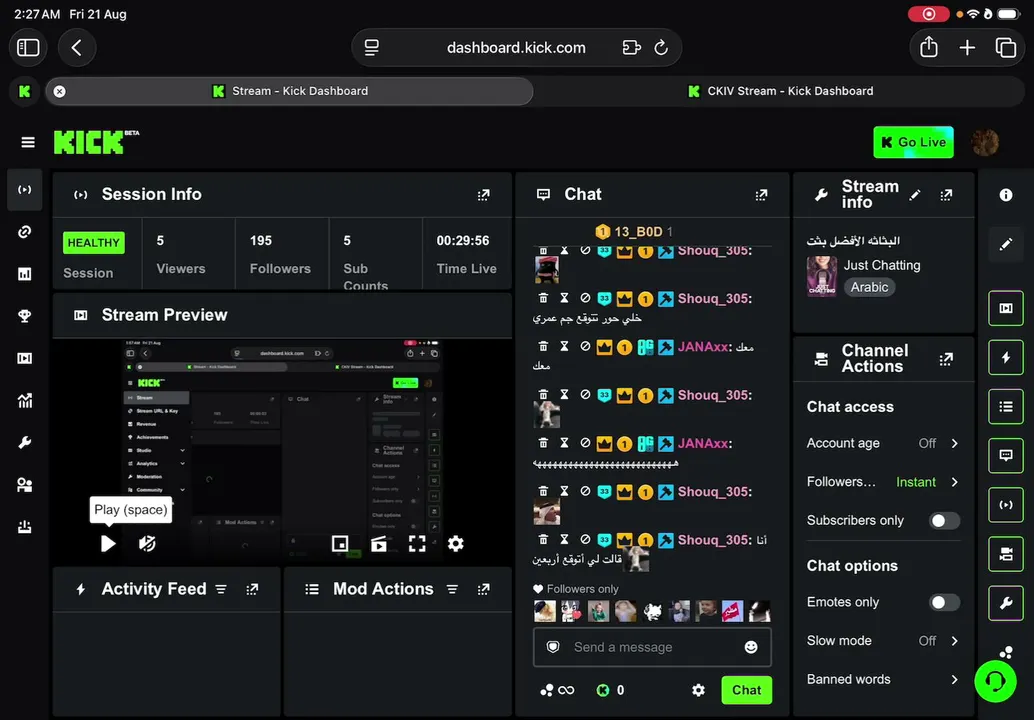Screen dimensions: 1034x720
Task: Click the Just Chatting category link
Action: coord(882,266)
